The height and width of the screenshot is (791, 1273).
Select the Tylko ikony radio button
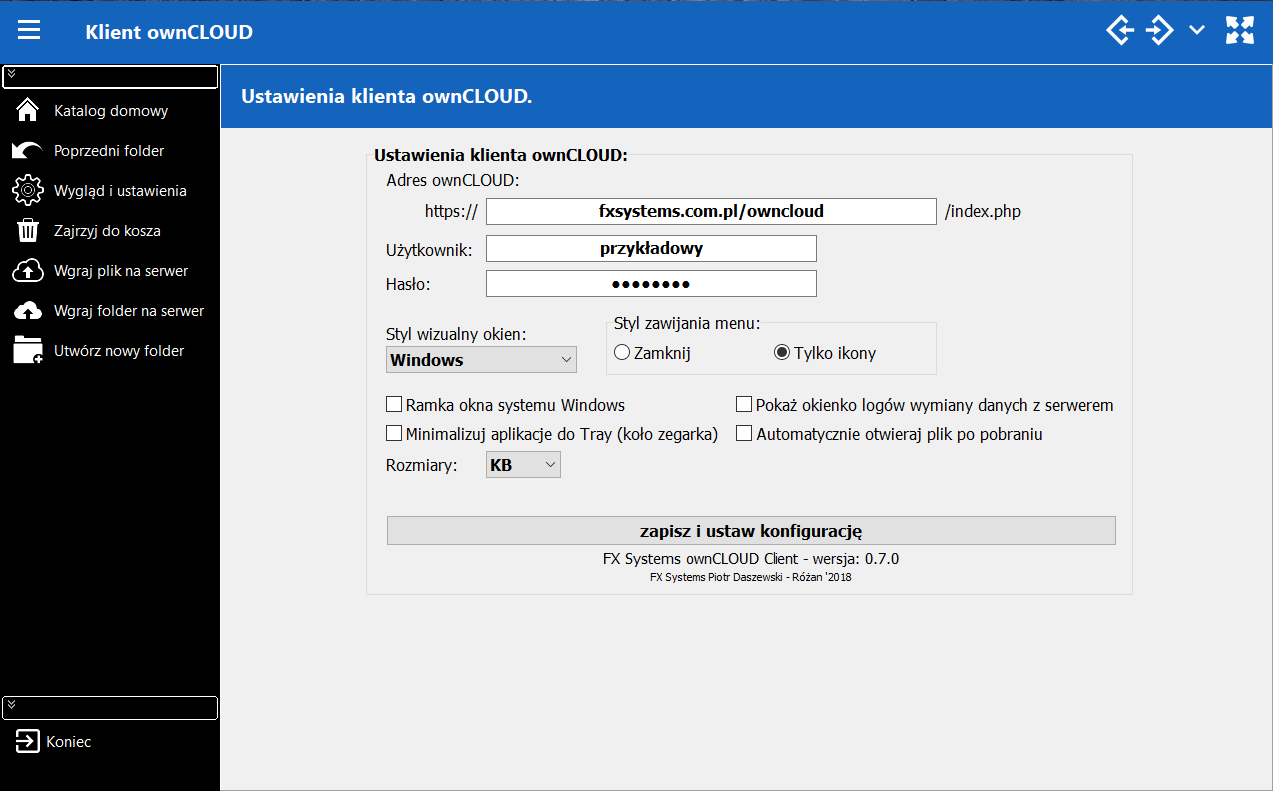(782, 352)
